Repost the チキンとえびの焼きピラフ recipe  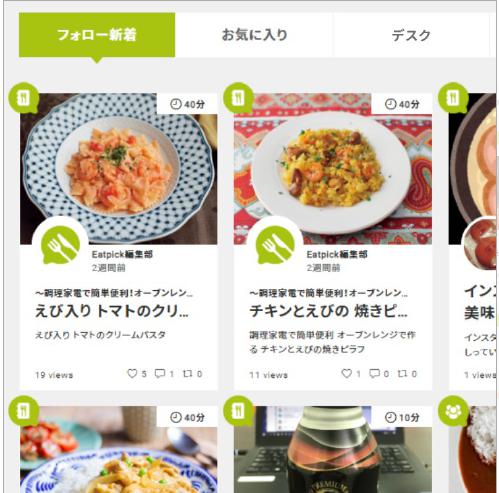(x=402, y=373)
